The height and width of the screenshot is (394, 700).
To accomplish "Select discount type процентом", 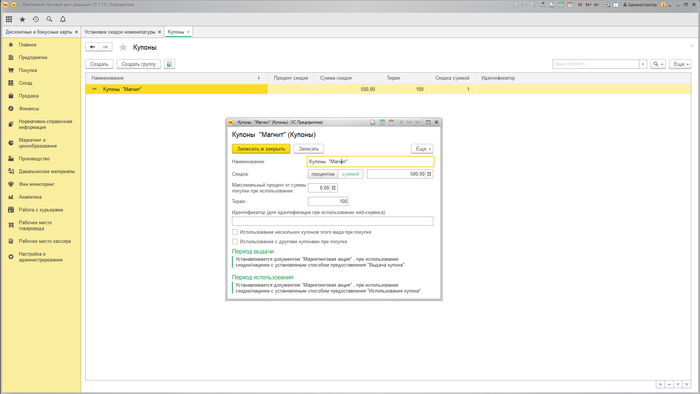I will pos(323,174).
